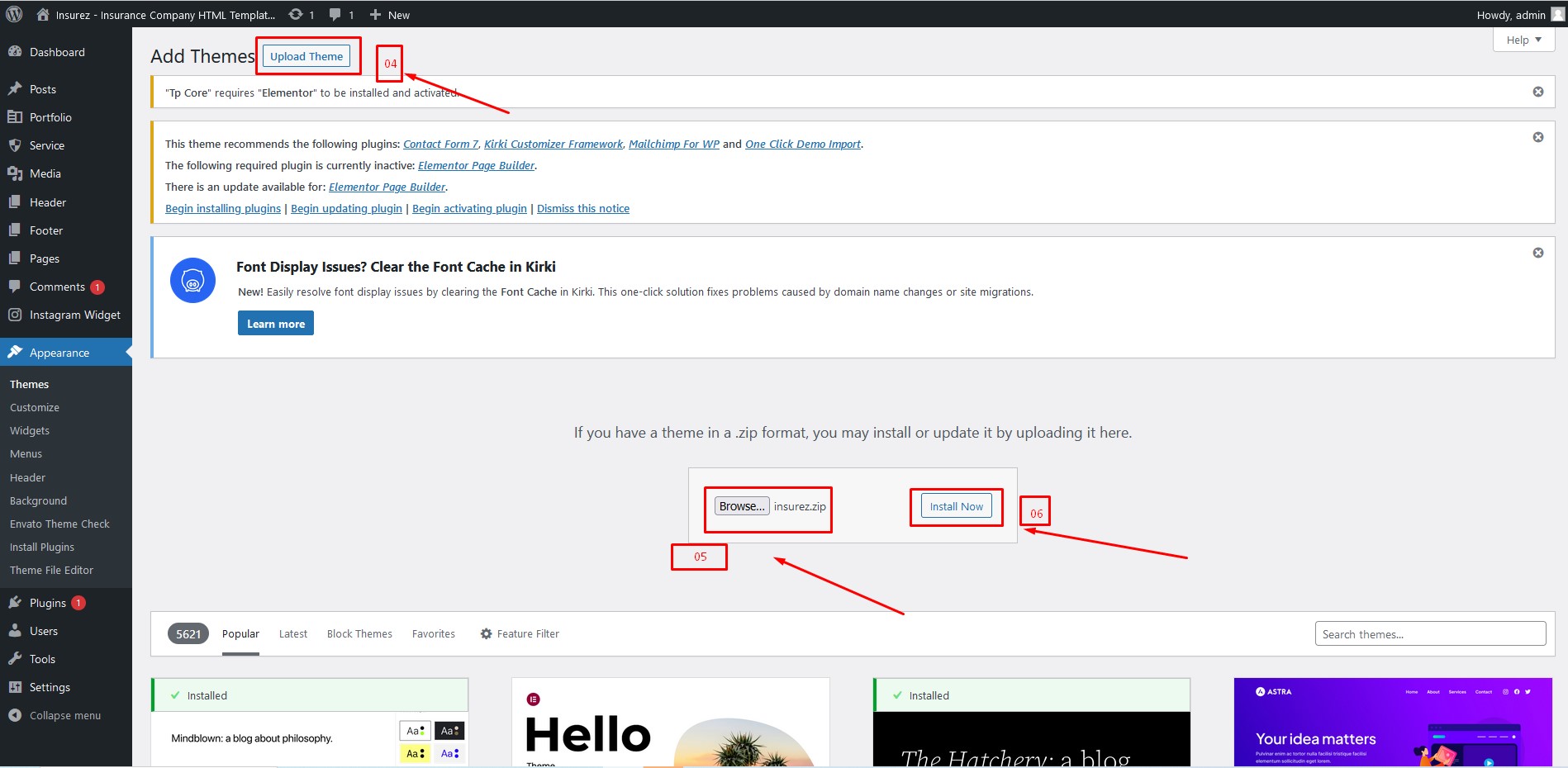Screen dimensions: 1568x768
Task: Open the Tools wrench icon
Action: pyautogui.click(x=15, y=658)
